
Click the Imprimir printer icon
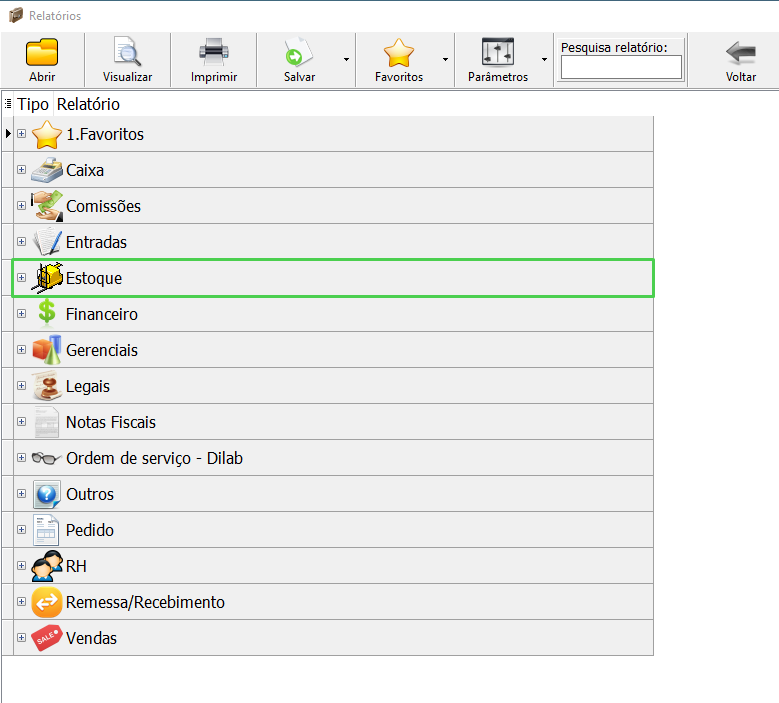tap(213, 52)
